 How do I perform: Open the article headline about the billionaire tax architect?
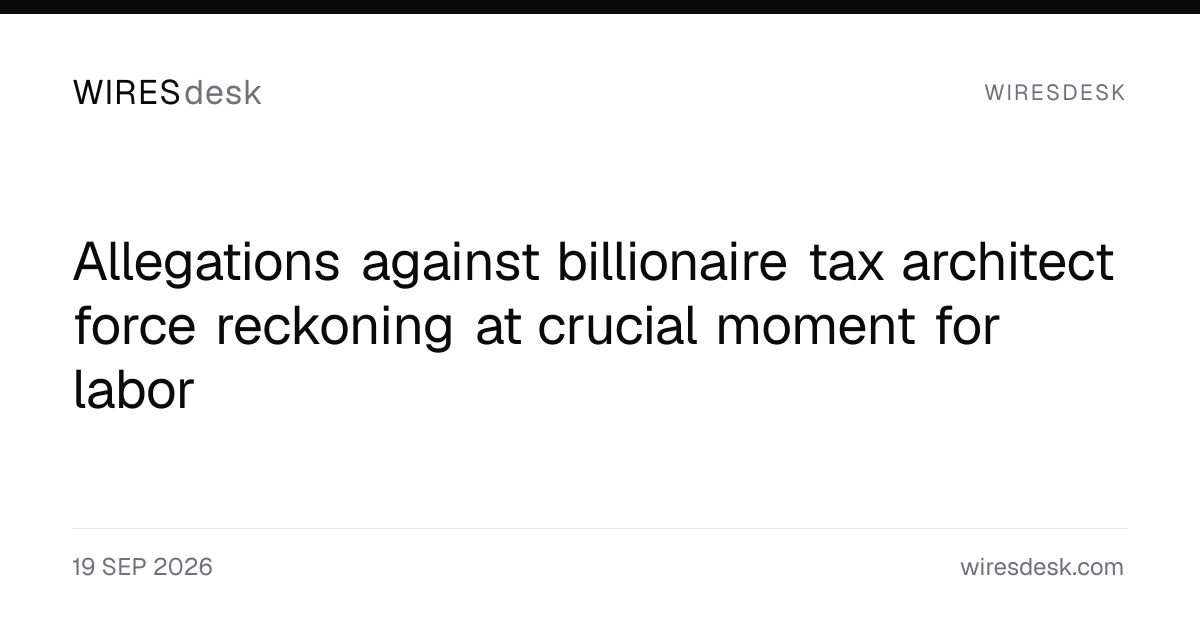pos(593,326)
